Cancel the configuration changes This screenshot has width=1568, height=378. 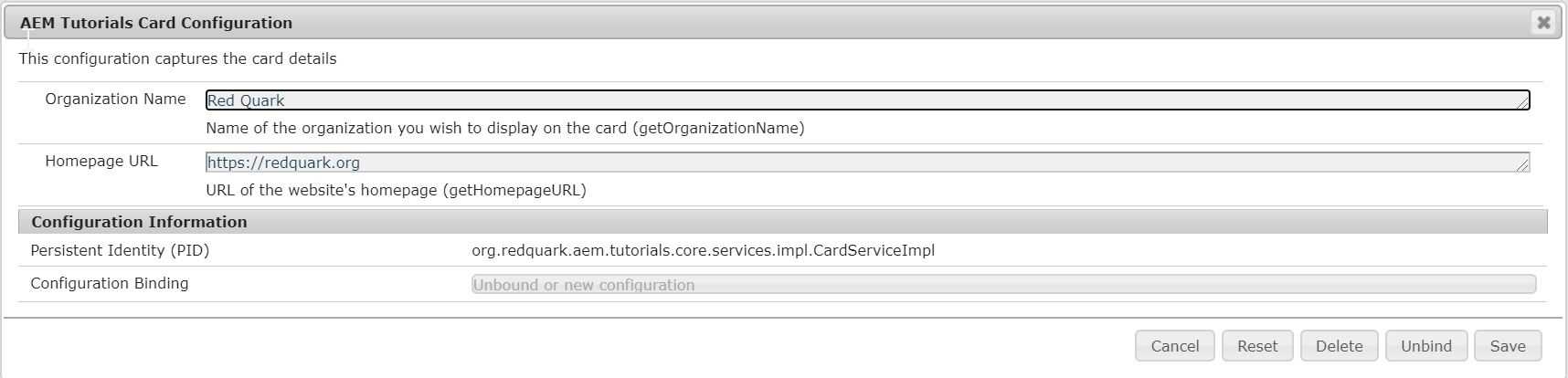tap(1174, 346)
